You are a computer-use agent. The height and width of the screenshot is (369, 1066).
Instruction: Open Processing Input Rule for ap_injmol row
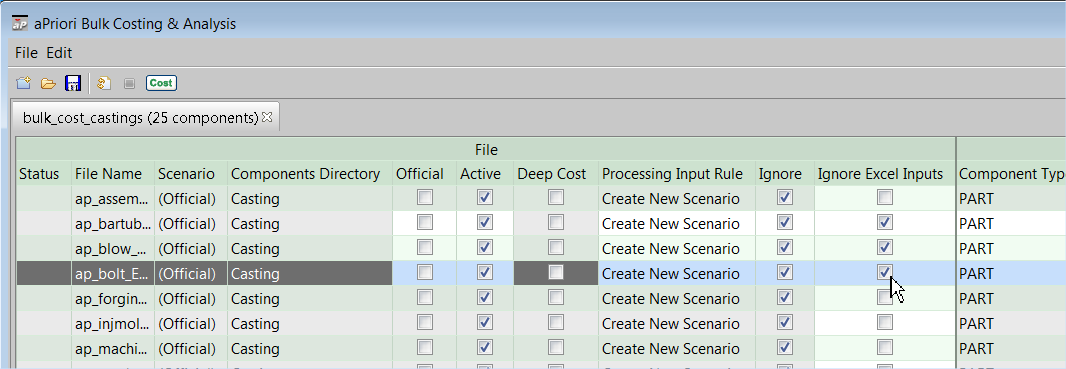[x=676, y=323]
